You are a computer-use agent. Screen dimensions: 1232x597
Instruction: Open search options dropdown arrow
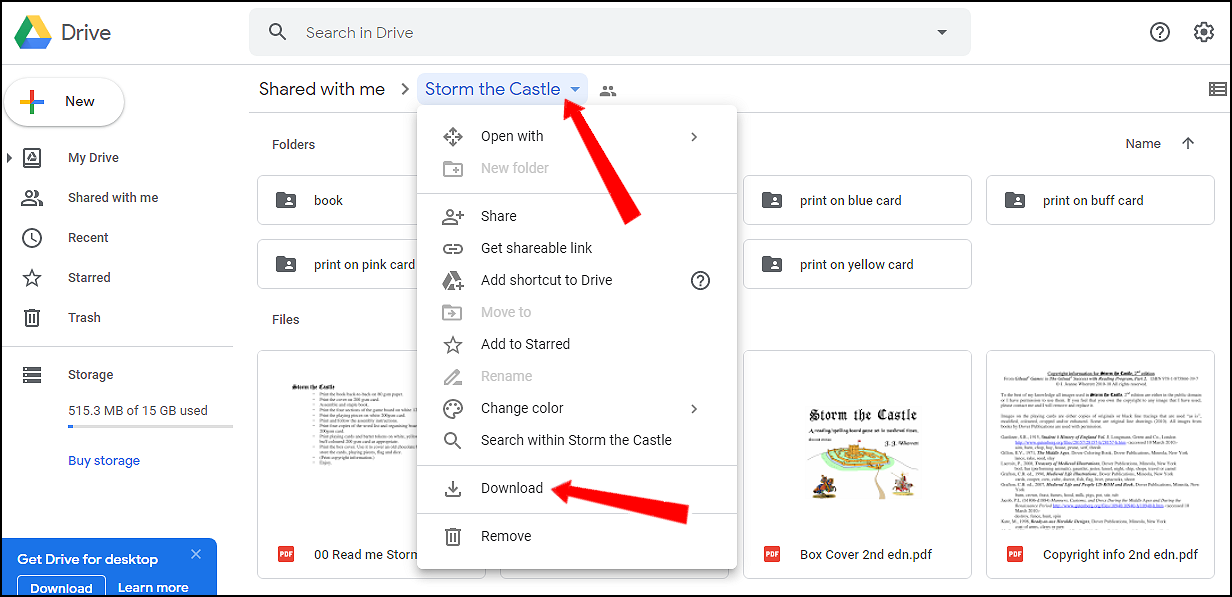coord(941,32)
